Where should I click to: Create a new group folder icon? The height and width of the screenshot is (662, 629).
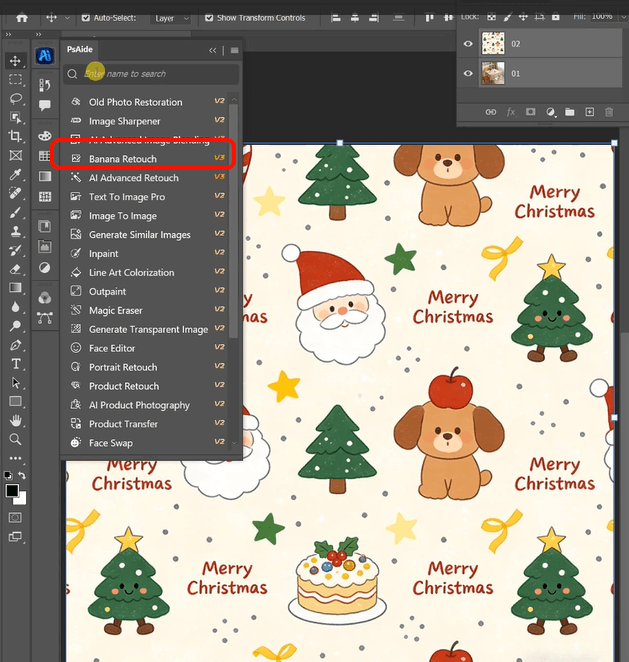click(x=569, y=112)
